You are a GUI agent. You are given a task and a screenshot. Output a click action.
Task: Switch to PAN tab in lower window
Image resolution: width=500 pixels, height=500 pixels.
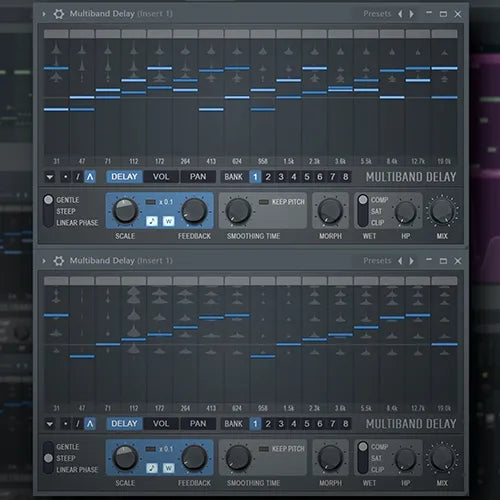(x=198, y=424)
